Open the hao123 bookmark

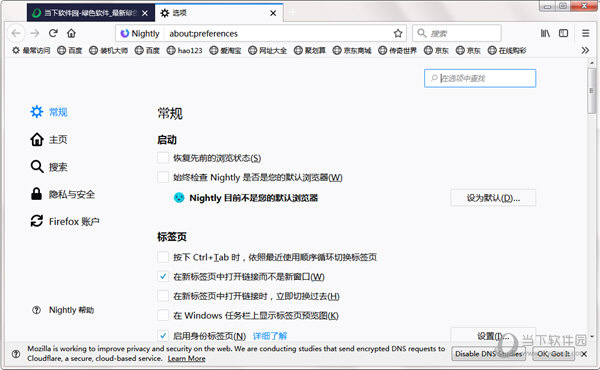(x=184, y=50)
